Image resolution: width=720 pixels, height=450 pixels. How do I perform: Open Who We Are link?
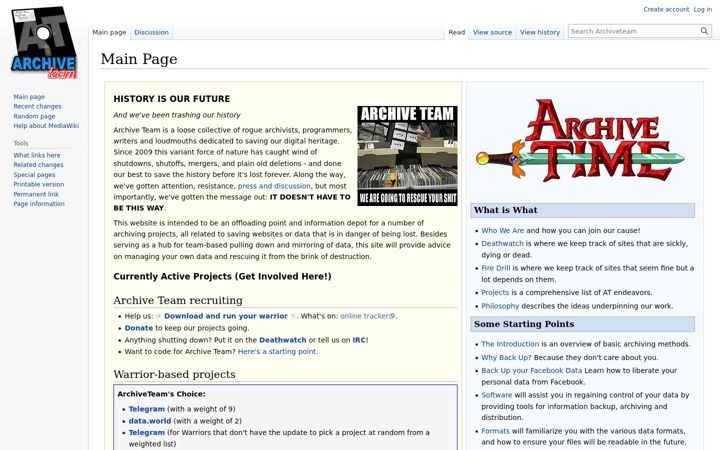tap(502, 231)
